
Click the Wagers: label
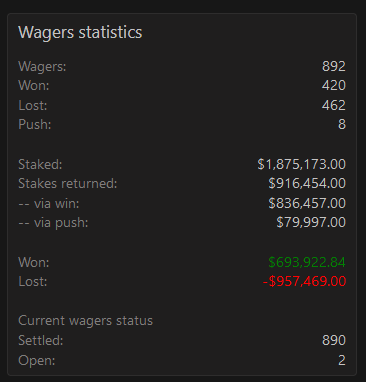42,66
